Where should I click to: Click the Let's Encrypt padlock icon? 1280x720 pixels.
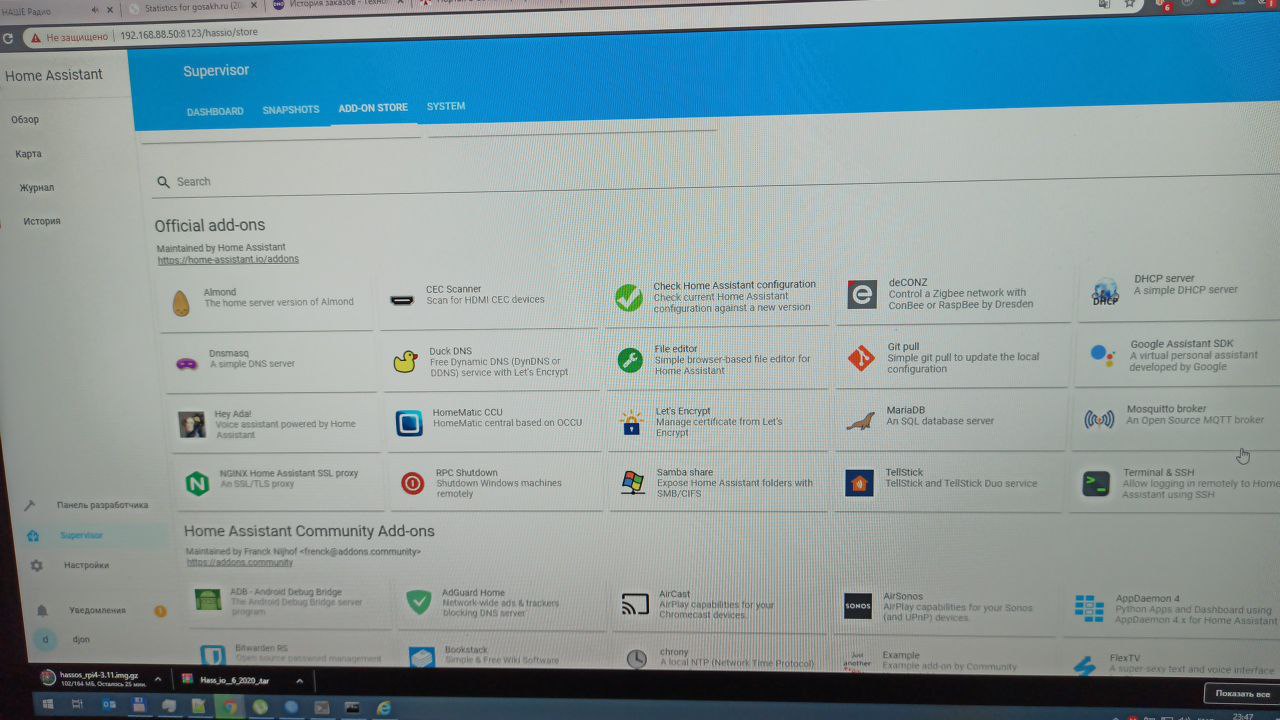[x=631, y=422]
